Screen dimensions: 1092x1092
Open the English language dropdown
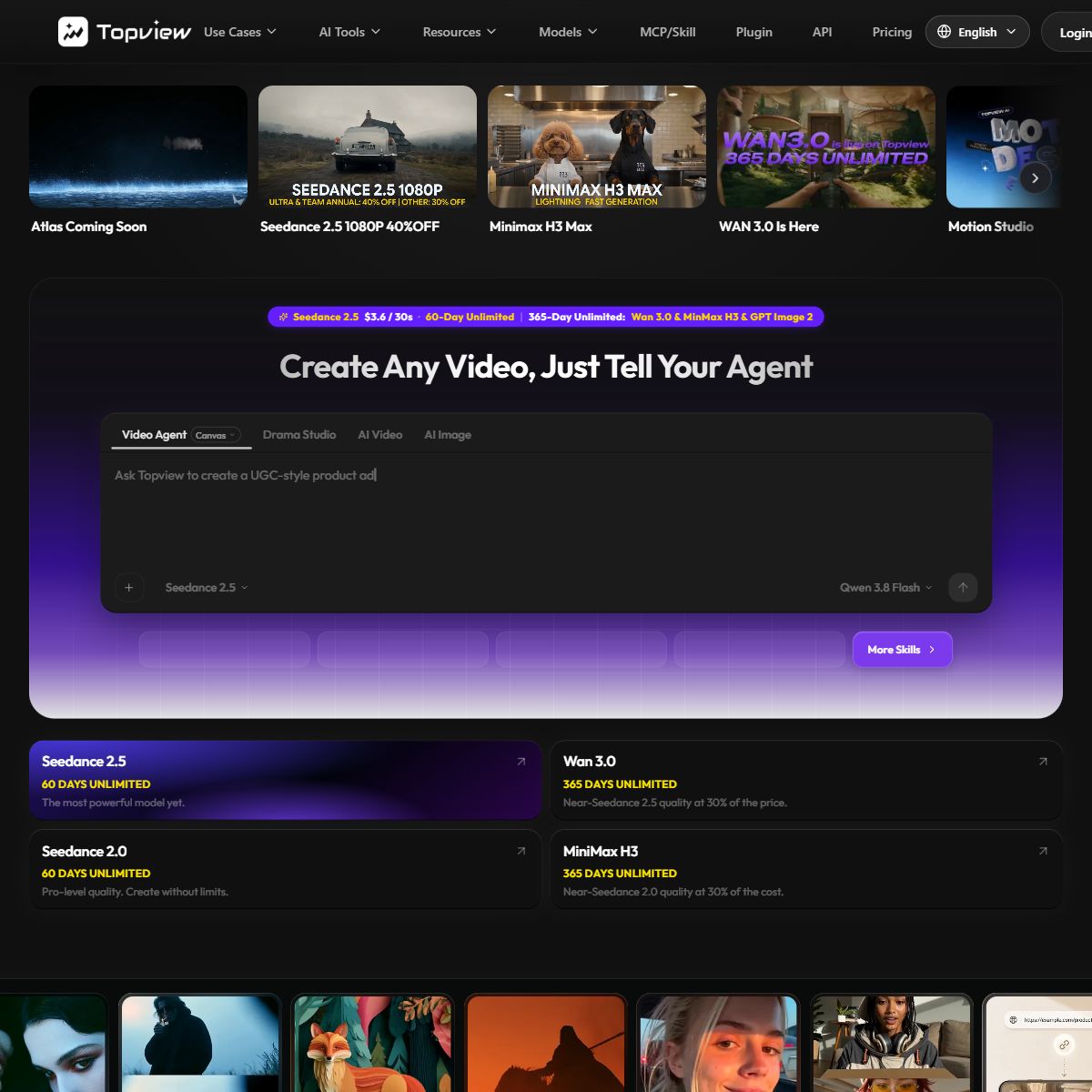pos(977,32)
